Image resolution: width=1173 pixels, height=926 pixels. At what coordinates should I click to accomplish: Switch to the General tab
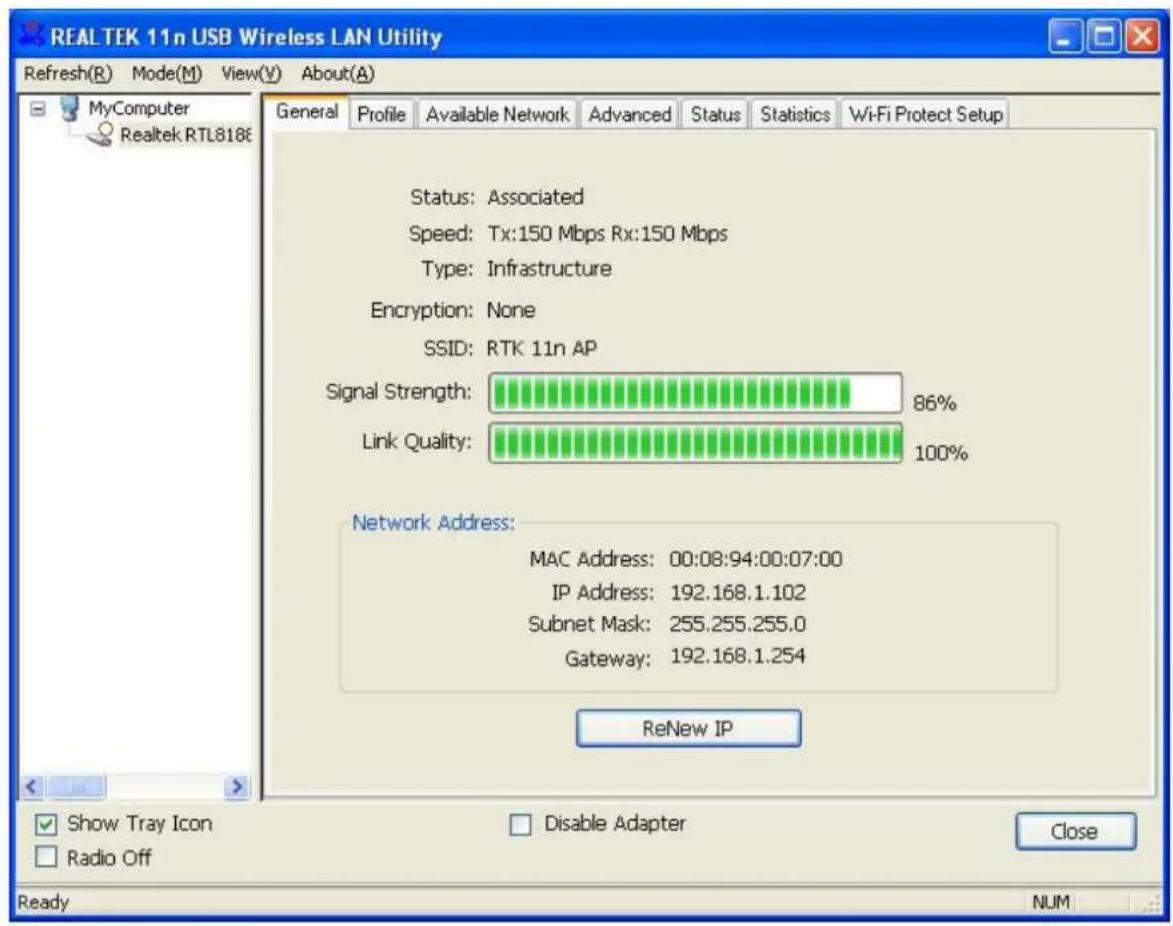tap(307, 111)
